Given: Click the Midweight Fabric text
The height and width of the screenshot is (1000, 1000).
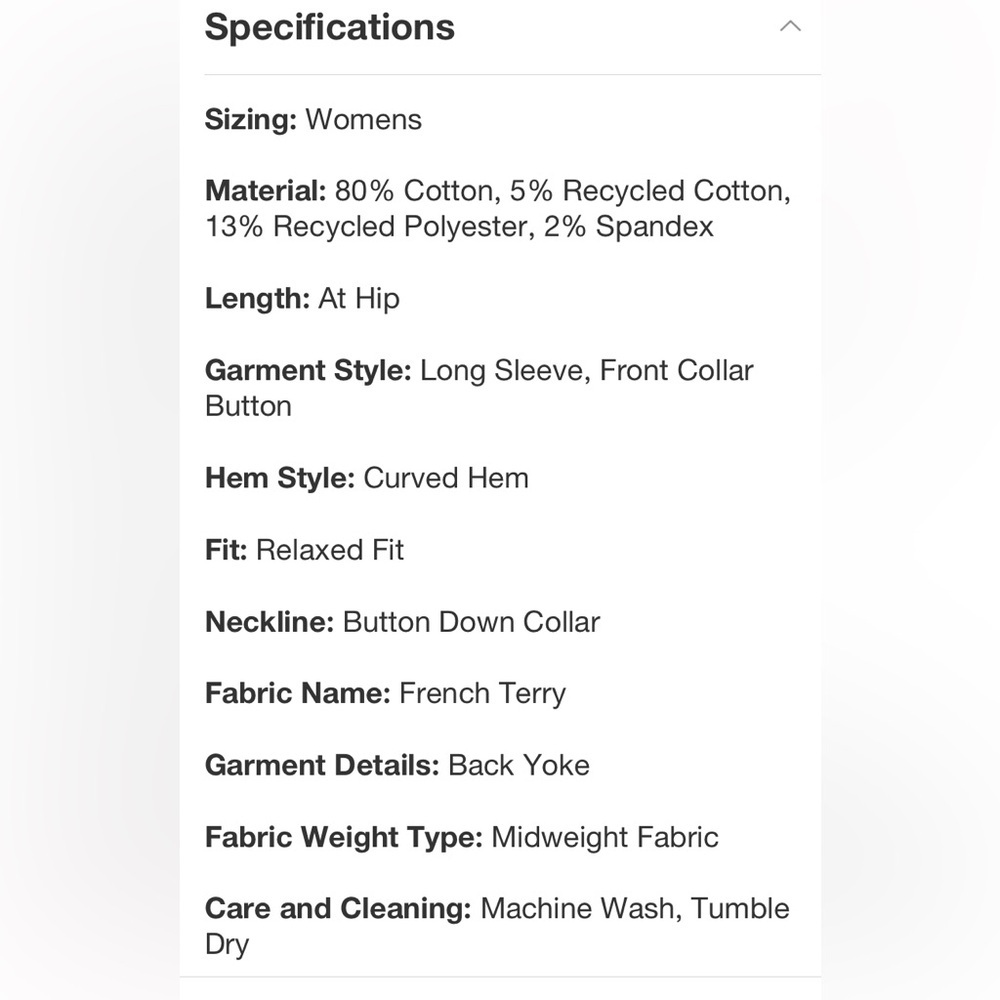Looking at the screenshot, I should [605, 837].
